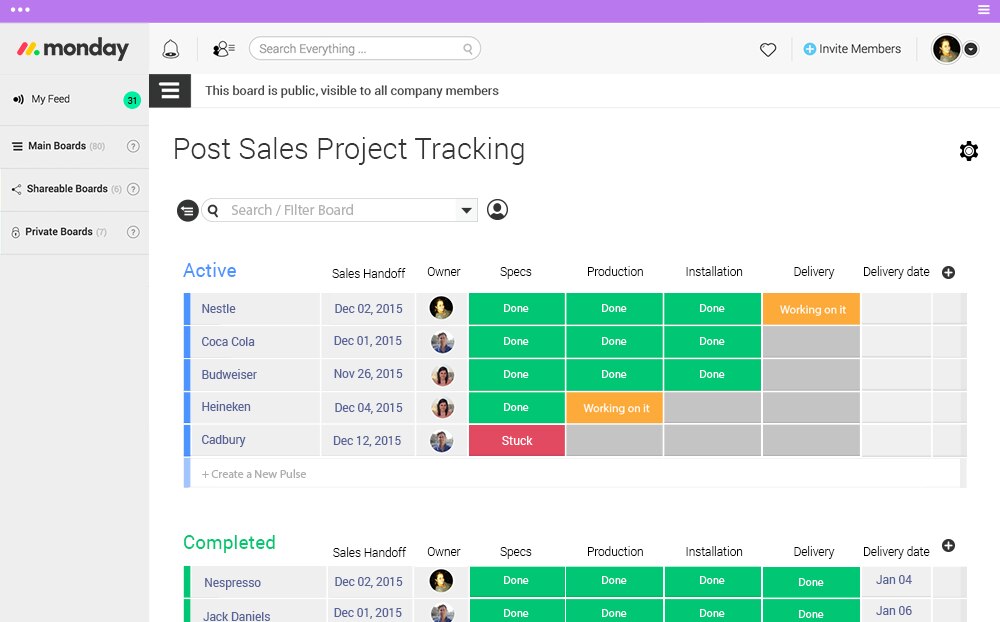The width and height of the screenshot is (1000, 622).
Task: Click Create a New Pulse
Action: [254, 474]
